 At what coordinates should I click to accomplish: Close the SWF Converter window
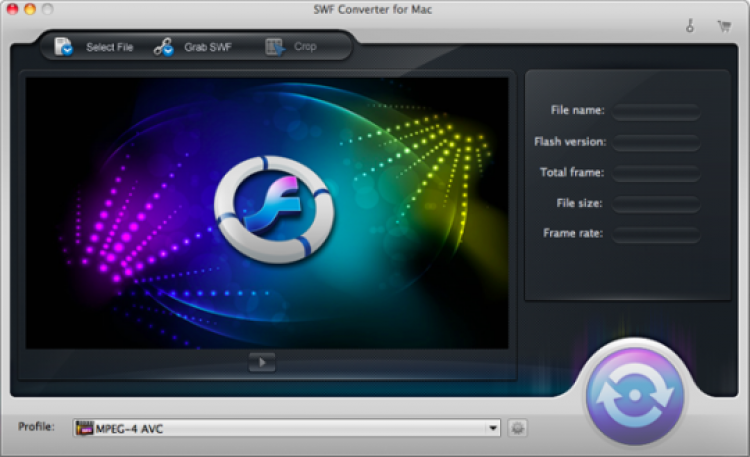click(12, 8)
